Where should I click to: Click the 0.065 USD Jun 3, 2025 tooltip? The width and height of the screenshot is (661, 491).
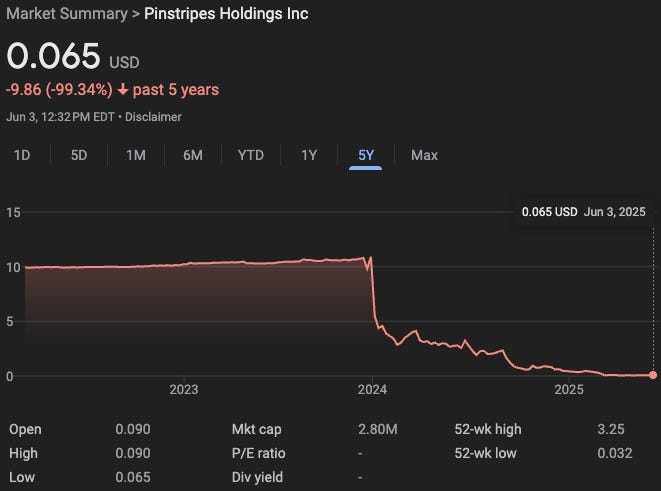click(x=583, y=212)
